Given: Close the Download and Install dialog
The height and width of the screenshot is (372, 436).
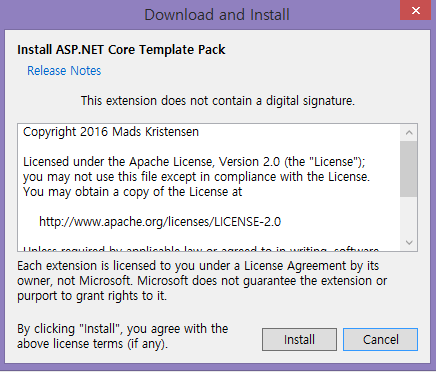Looking at the screenshot, I should pos(415,11).
